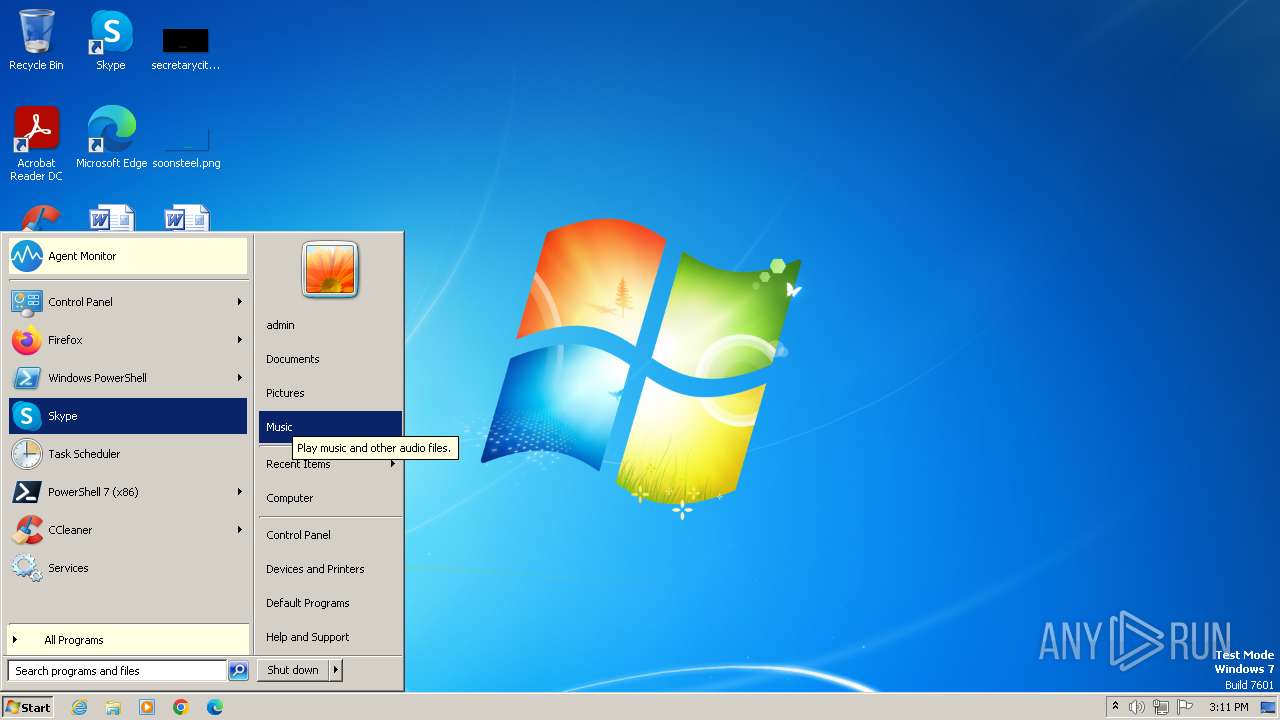Show hidden tray icons arrow
This screenshot has height=720, width=1280.
(1116, 707)
